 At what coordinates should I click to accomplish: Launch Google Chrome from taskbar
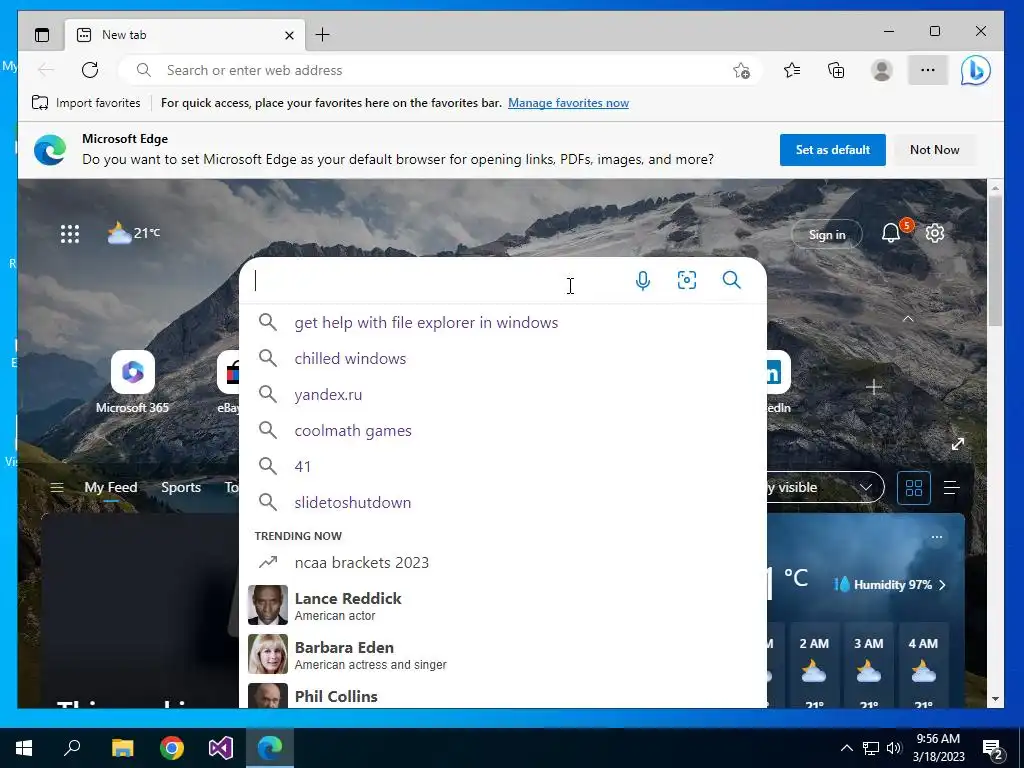pos(172,748)
